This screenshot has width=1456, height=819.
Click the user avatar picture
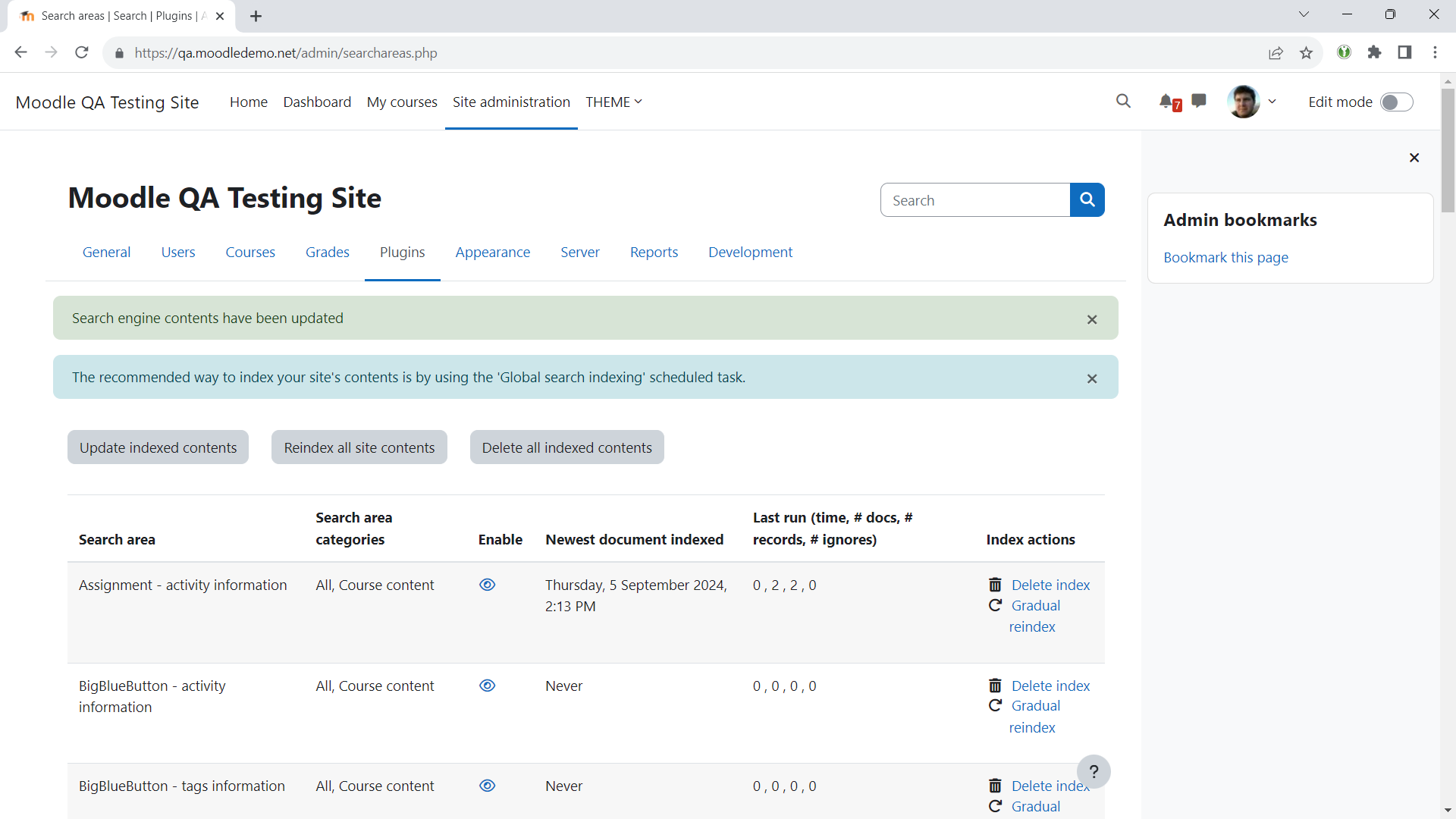click(x=1244, y=102)
